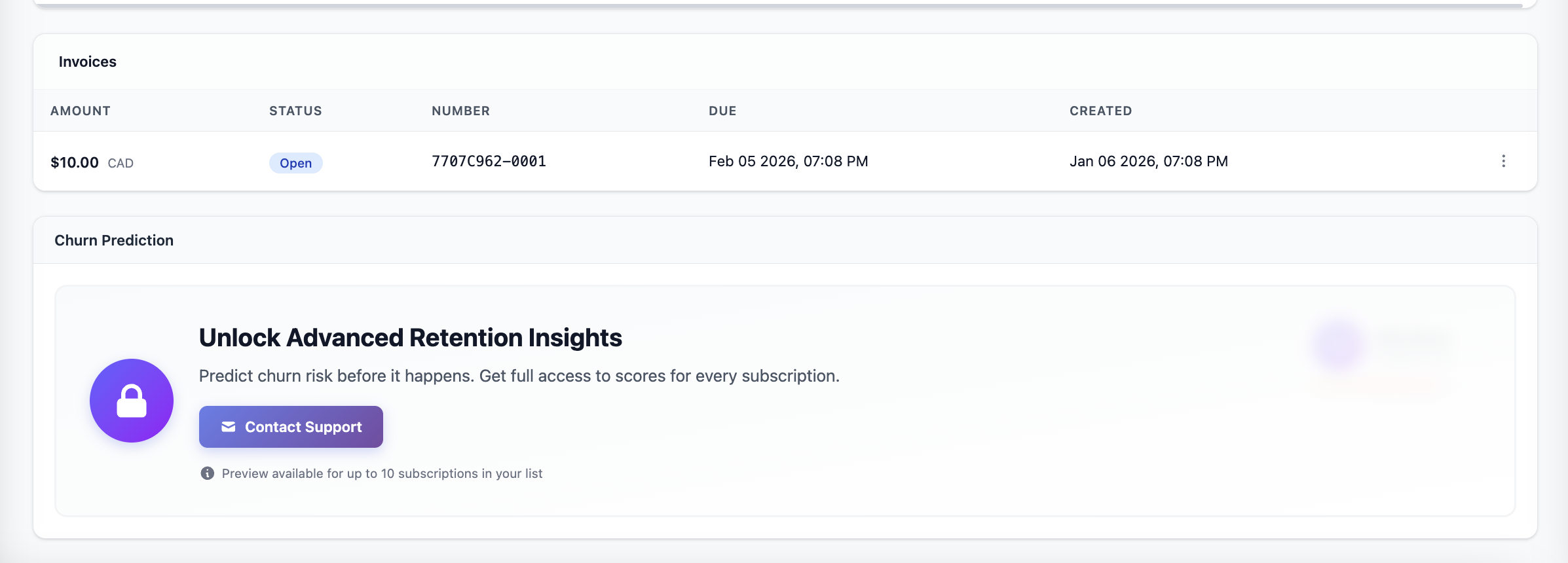Click the DUE column header
The width and height of the screenshot is (1568, 563).
[x=722, y=111]
